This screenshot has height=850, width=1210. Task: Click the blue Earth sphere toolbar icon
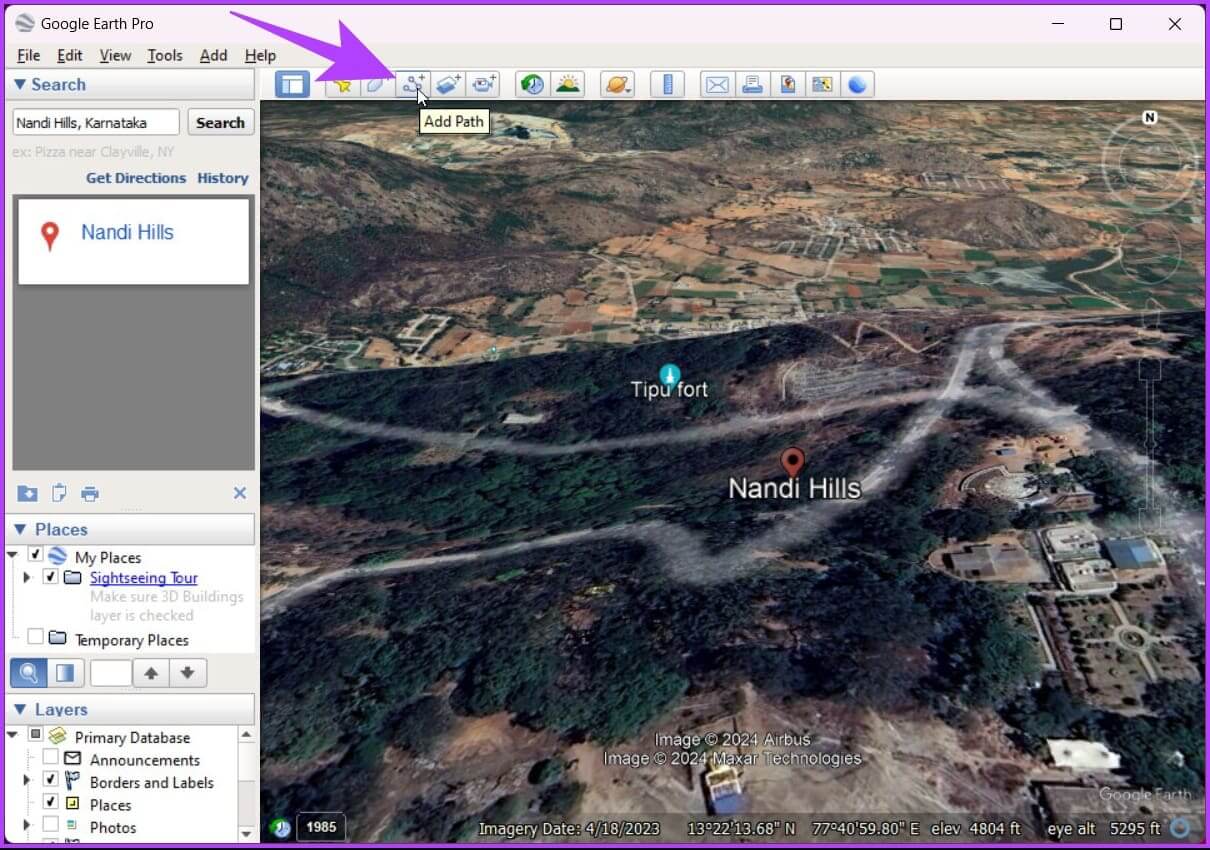857,85
